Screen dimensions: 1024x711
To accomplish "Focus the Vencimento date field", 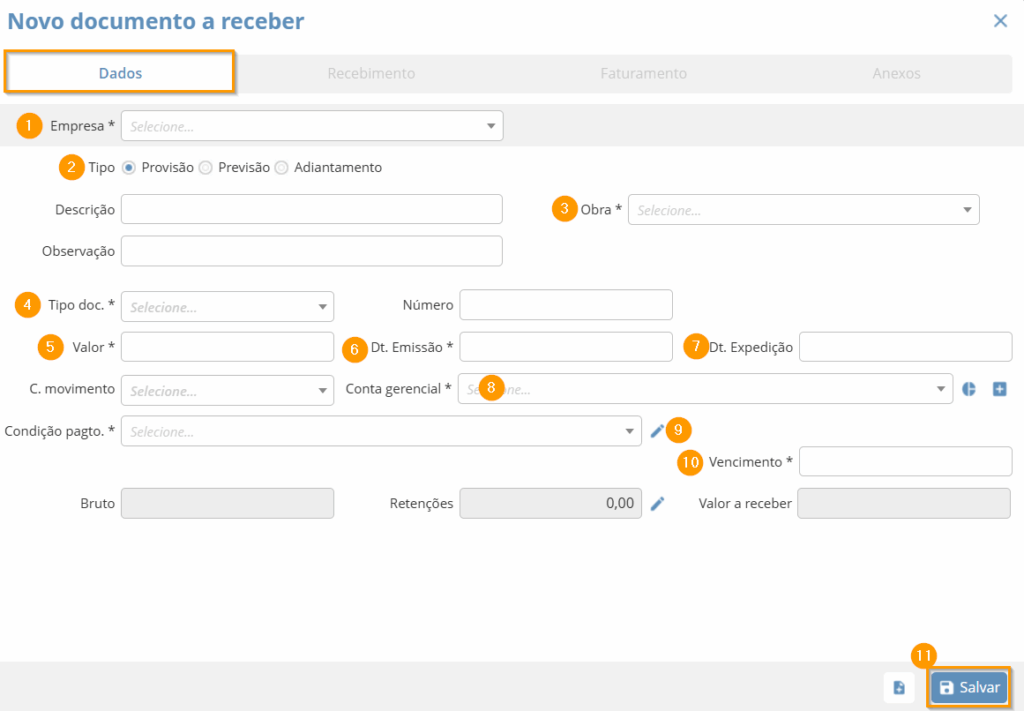I will point(905,462).
